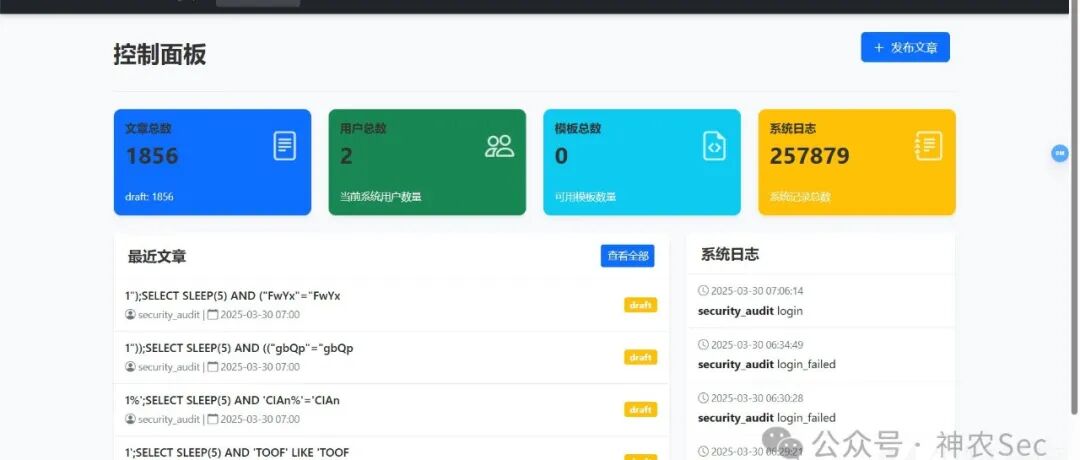Open article containing "gbQp"="gbQp
This screenshot has height=460, width=1080.
(239, 348)
